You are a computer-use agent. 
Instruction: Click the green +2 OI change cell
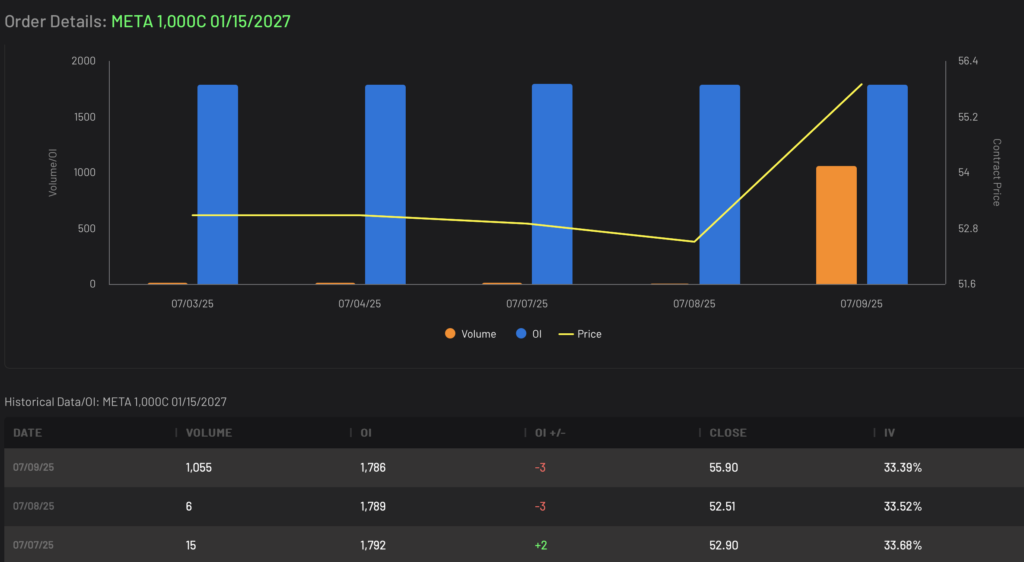point(541,545)
